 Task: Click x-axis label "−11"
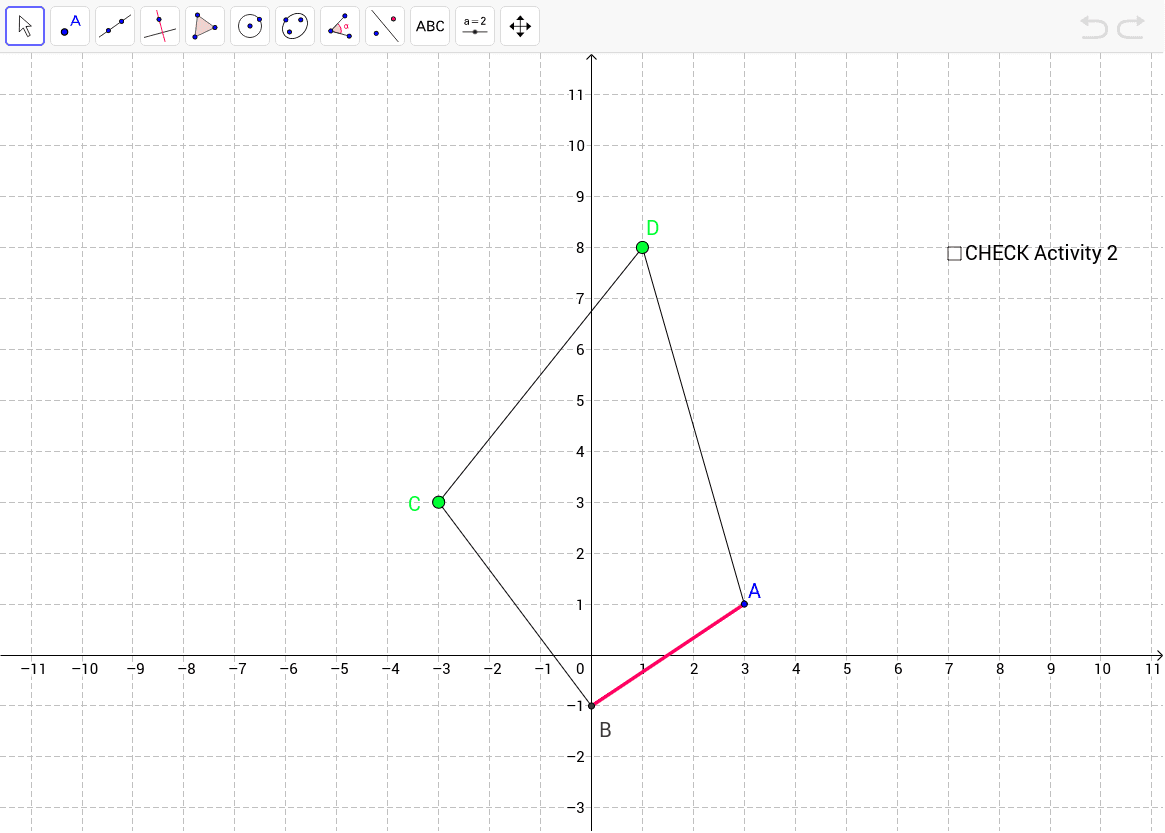(x=33, y=669)
